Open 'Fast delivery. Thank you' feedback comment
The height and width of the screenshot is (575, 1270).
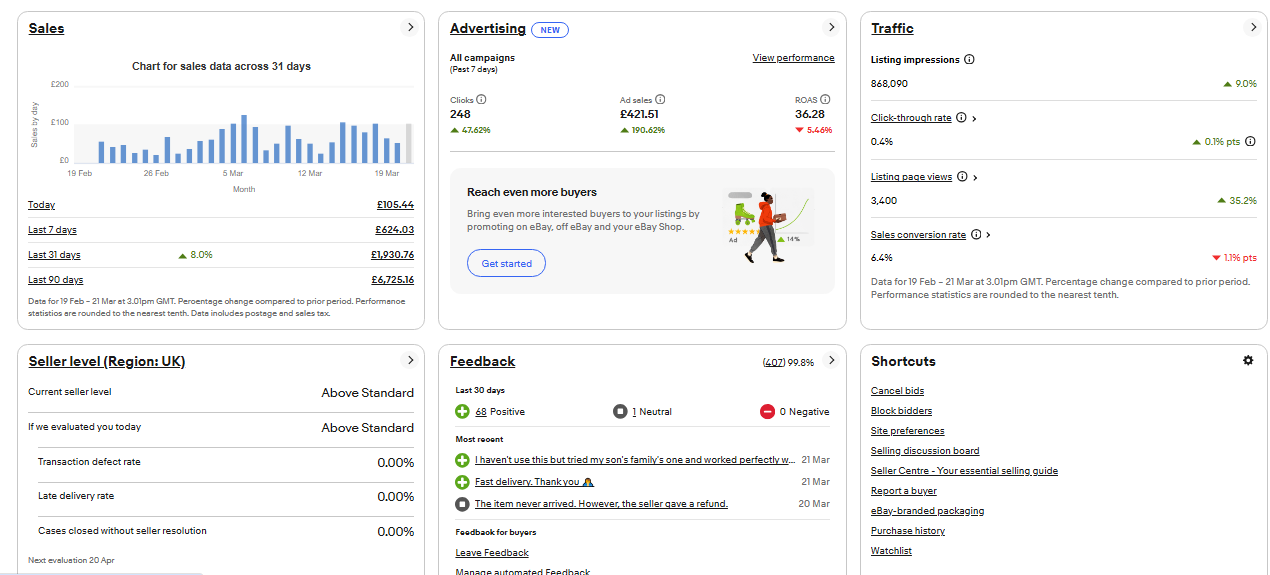pos(535,482)
